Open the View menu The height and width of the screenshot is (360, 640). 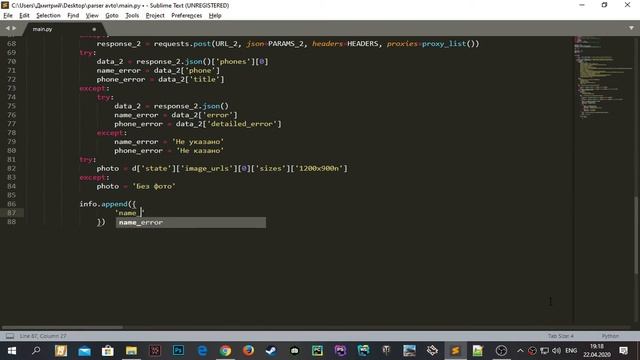[92, 16]
